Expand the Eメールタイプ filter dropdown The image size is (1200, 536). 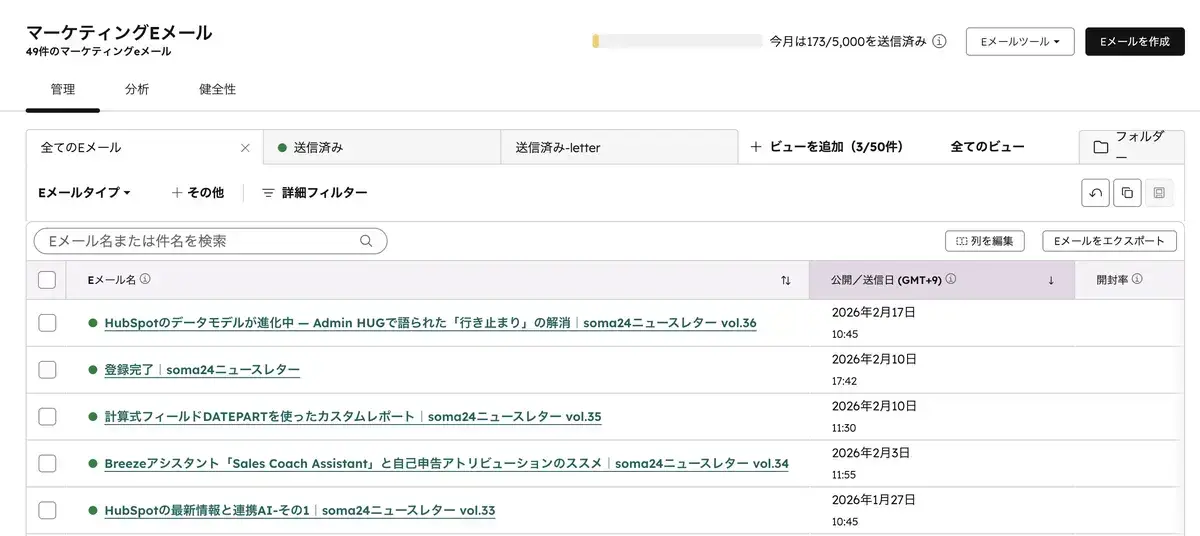(x=84, y=193)
